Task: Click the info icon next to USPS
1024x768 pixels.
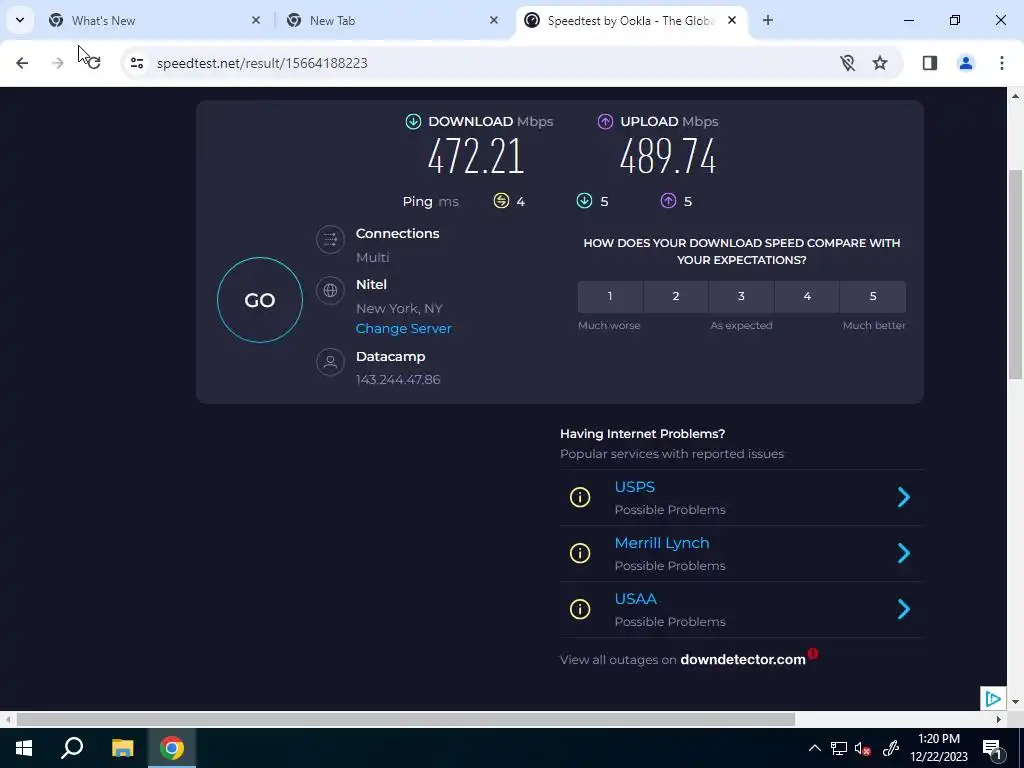Action: click(580, 497)
